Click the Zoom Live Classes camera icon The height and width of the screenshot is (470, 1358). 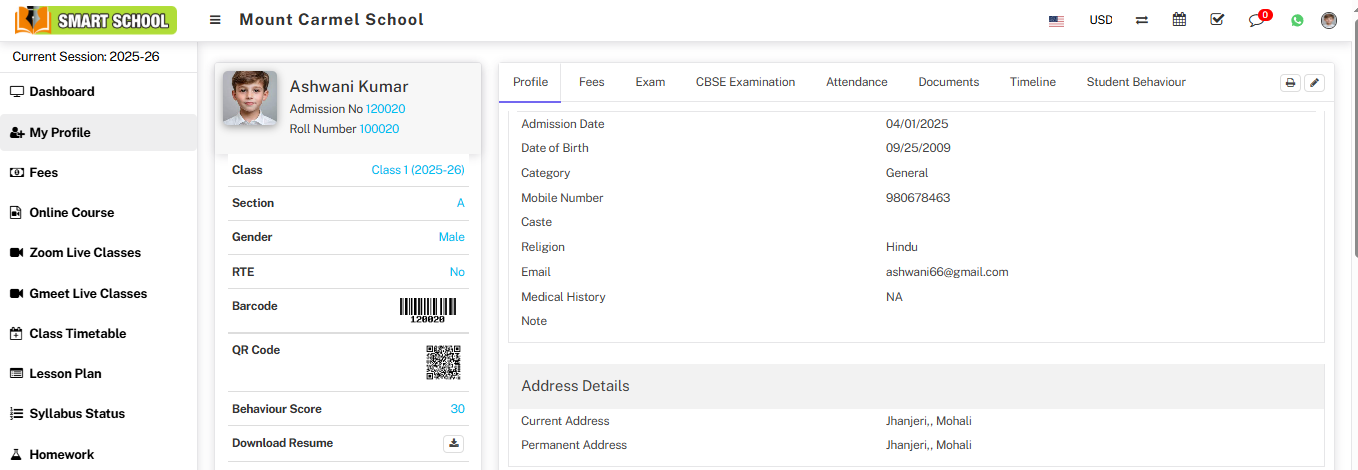pyautogui.click(x=16, y=253)
